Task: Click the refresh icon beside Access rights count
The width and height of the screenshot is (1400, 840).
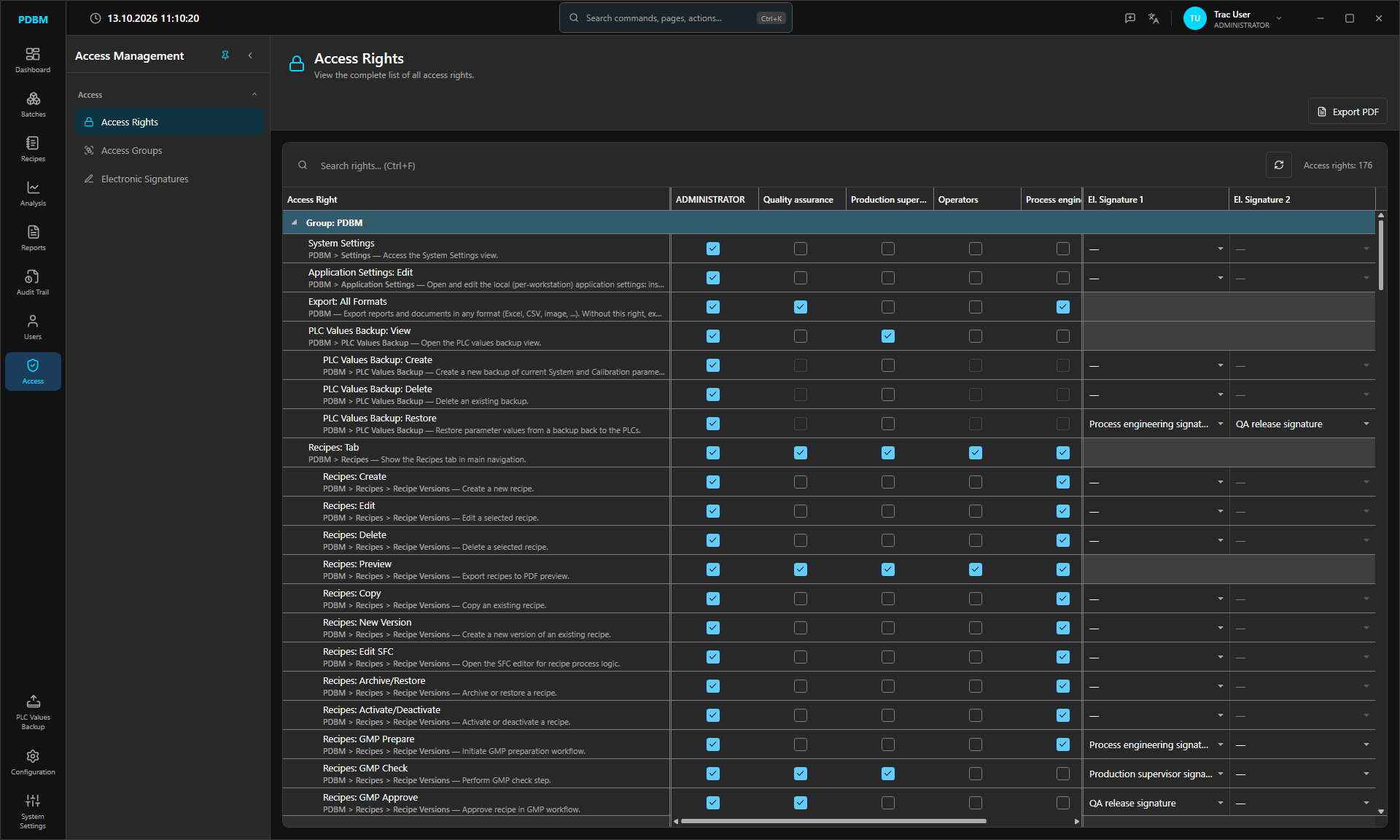Action: (x=1279, y=166)
